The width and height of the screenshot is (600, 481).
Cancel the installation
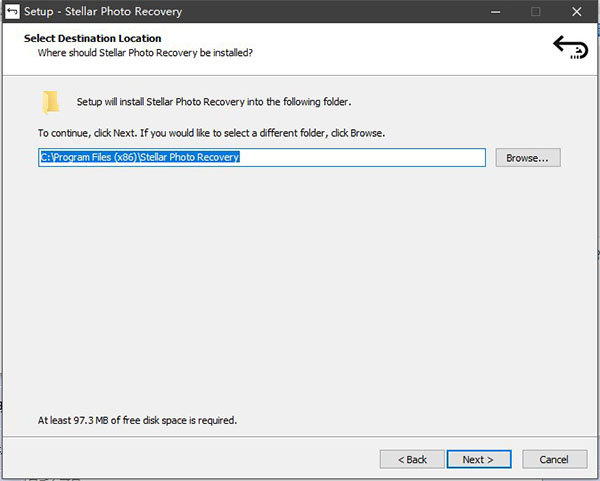(554, 459)
